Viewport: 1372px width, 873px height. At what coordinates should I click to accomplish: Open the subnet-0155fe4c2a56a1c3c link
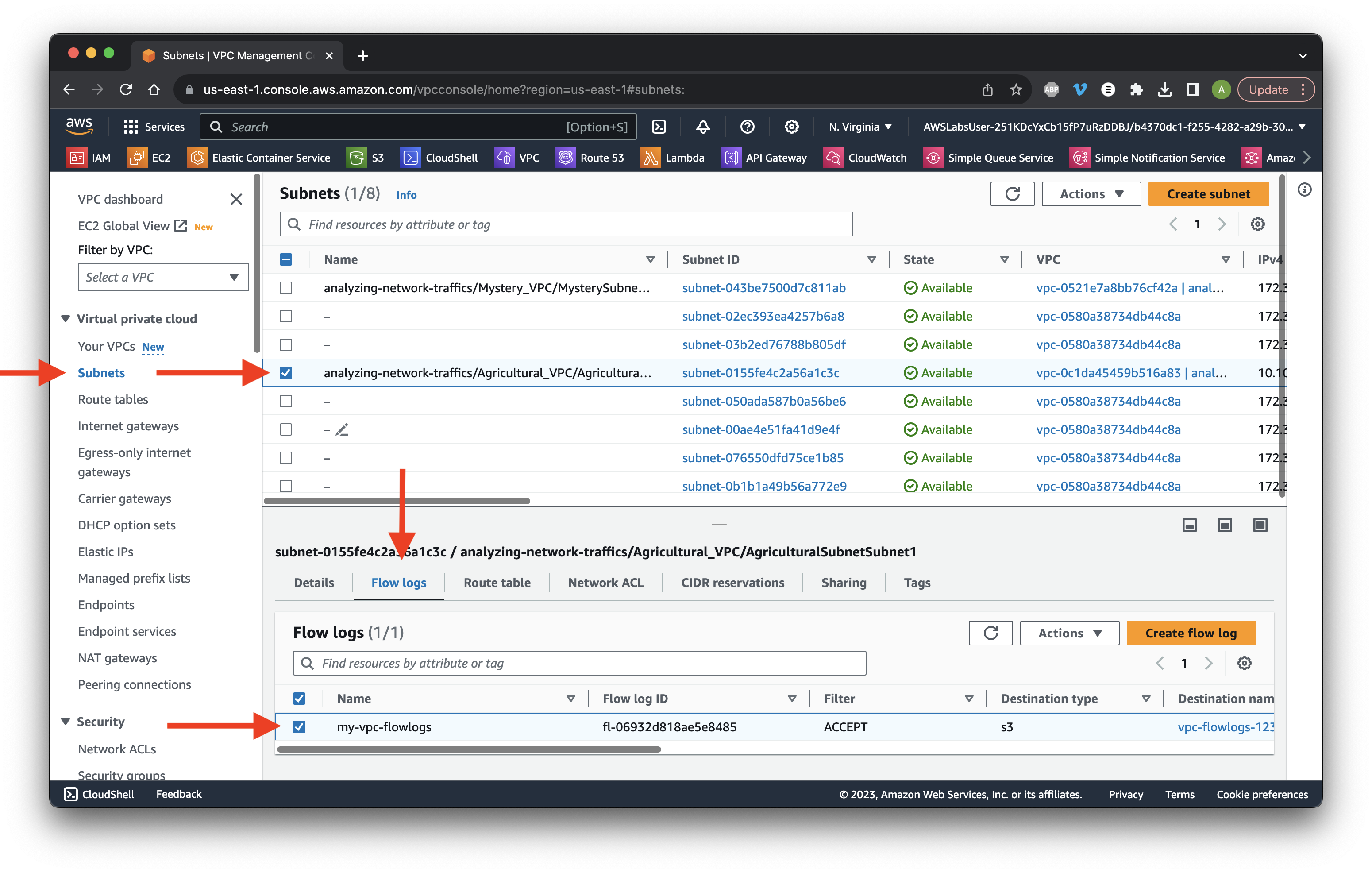tap(761, 373)
